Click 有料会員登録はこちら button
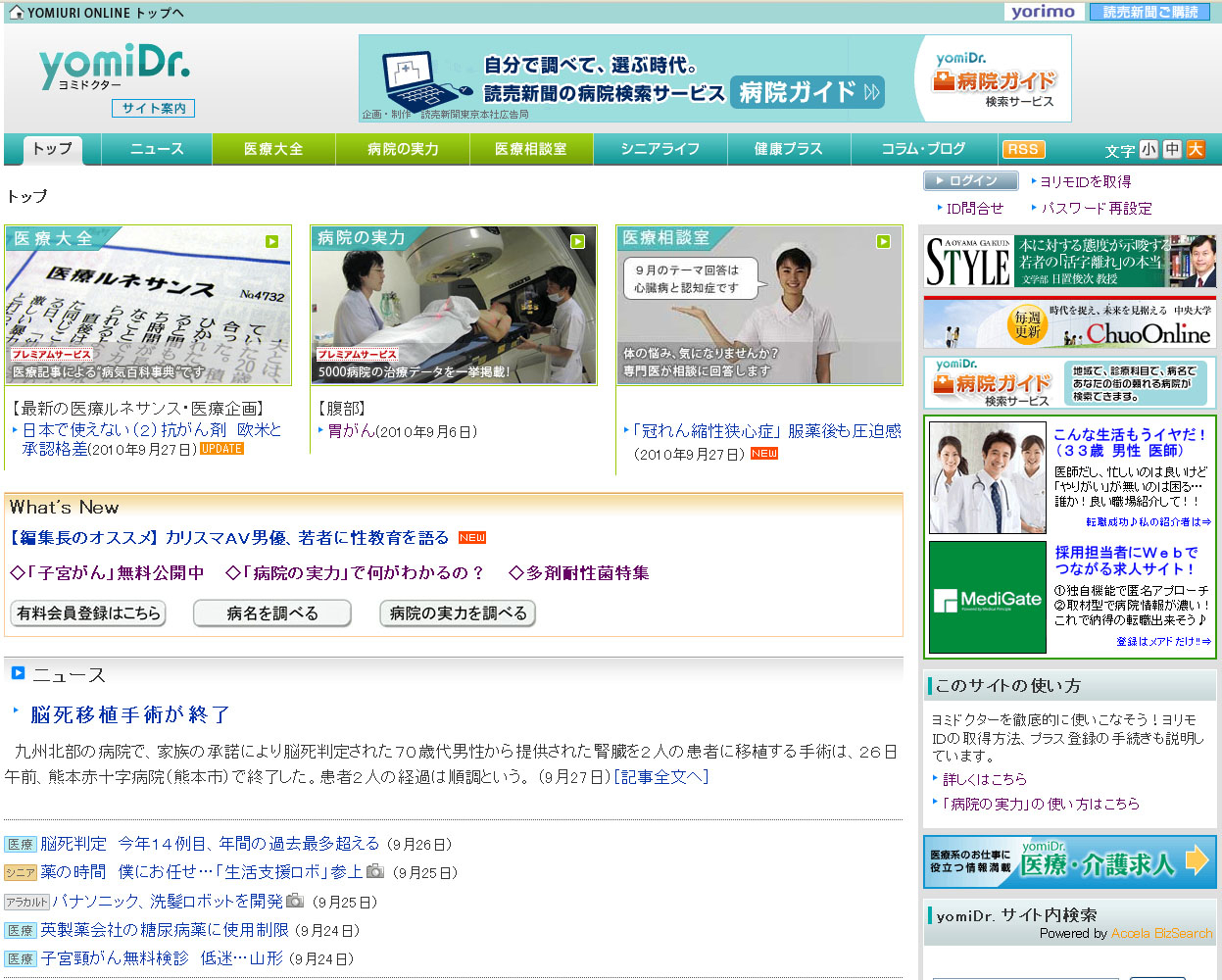Screen dimensions: 1222x980 point(89,613)
